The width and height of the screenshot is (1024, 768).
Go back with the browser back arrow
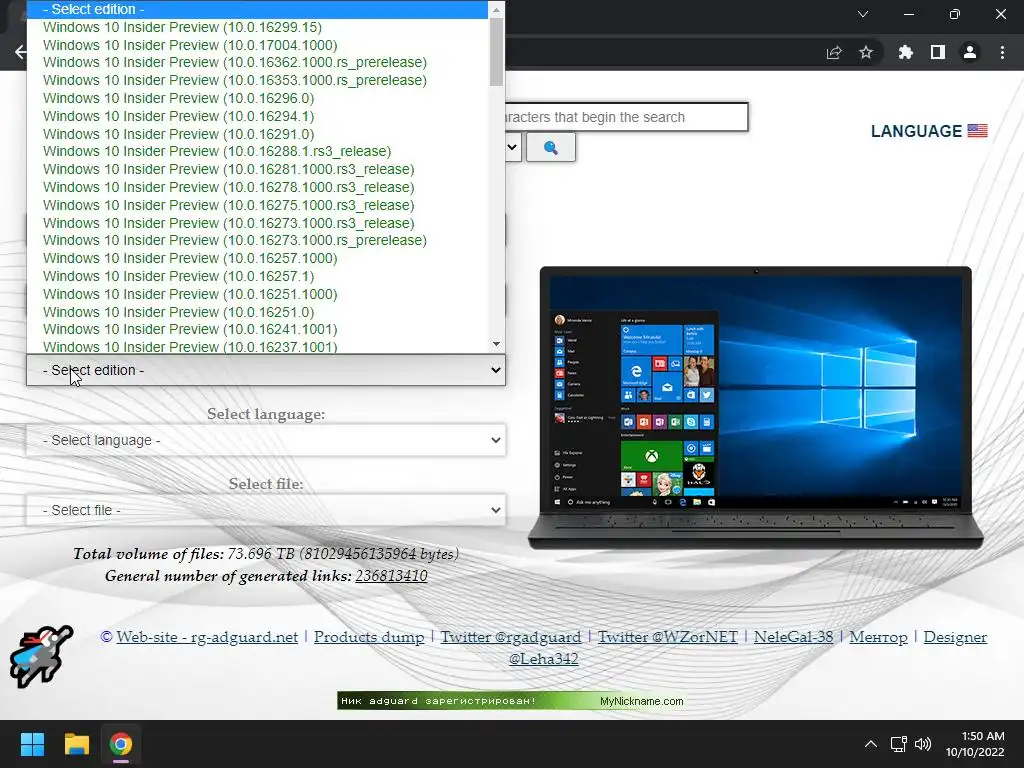[20, 52]
